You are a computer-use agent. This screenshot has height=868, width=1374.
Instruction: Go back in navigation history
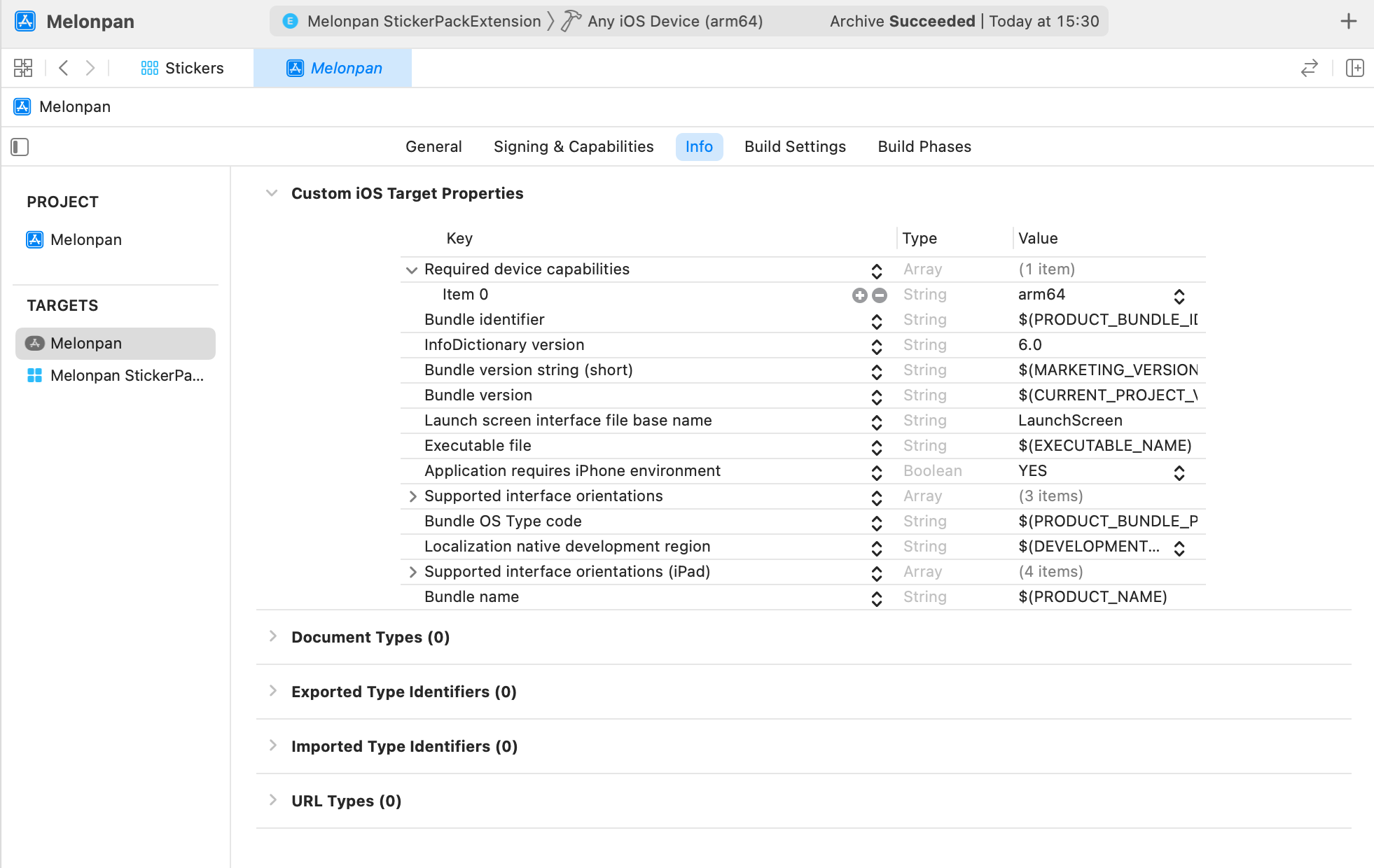pyautogui.click(x=64, y=68)
